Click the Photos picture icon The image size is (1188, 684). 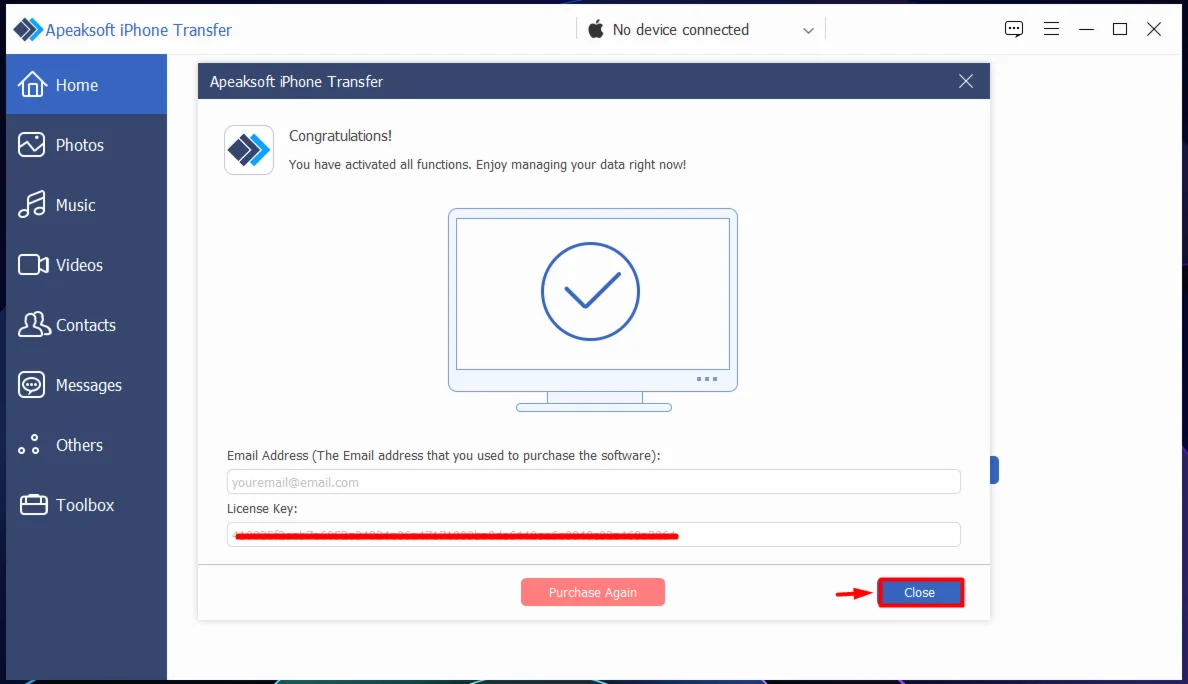32,144
